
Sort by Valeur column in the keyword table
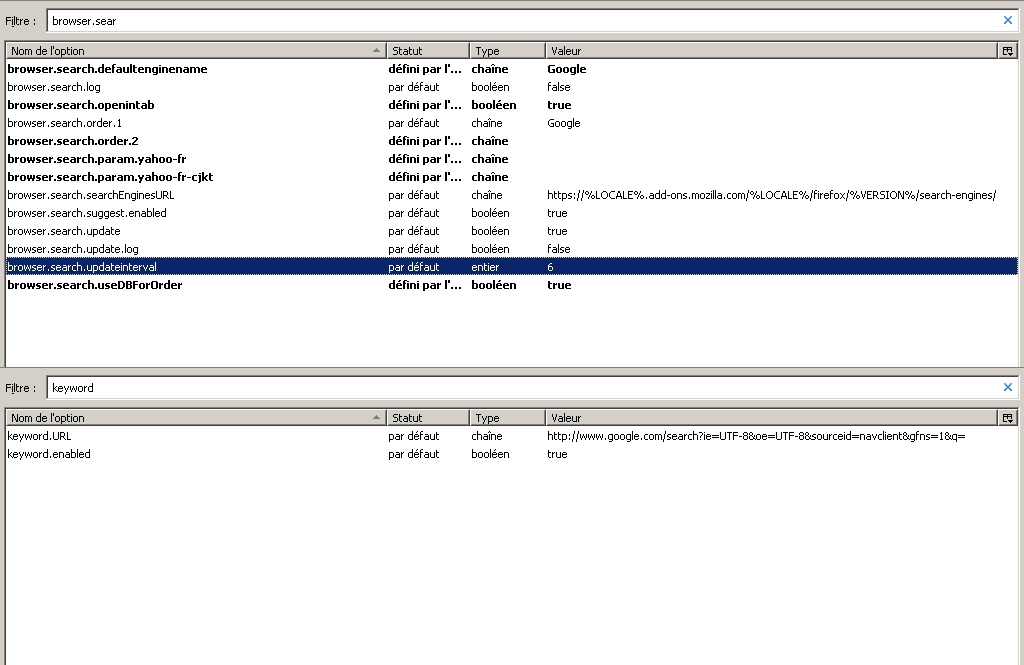click(772, 418)
